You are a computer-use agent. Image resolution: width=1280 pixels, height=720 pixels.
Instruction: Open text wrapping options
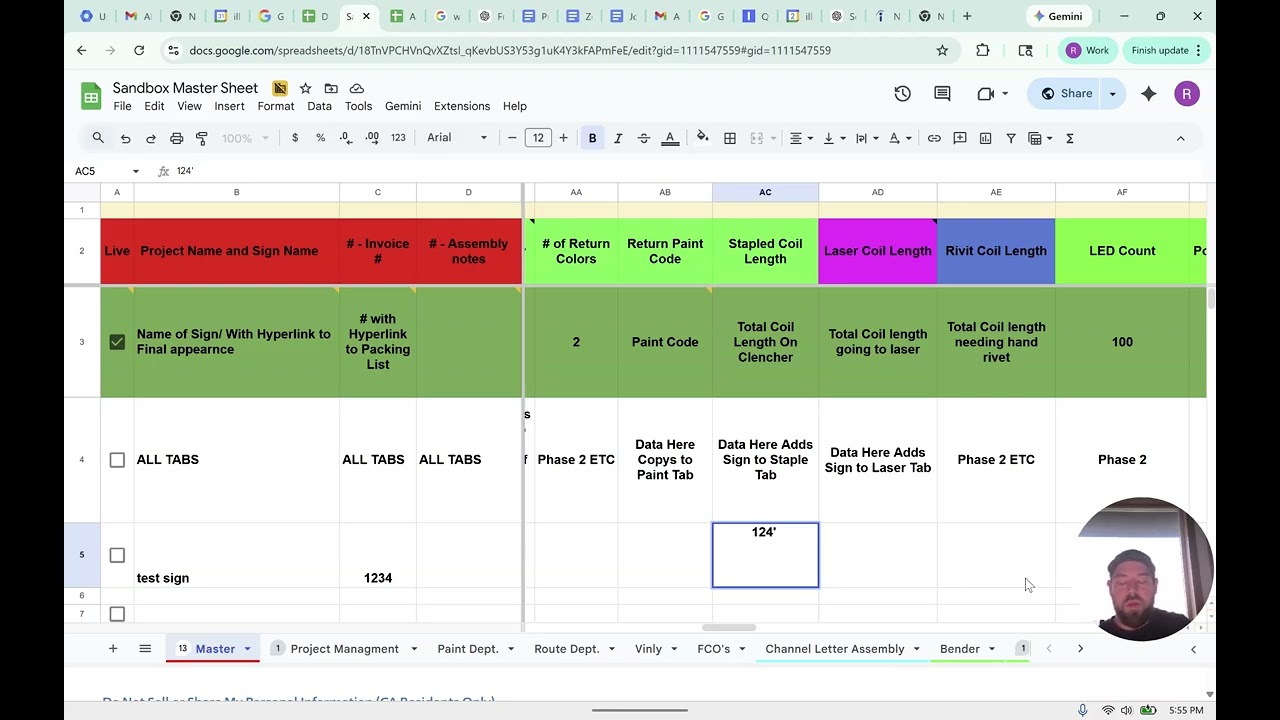click(x=866, y=138)
